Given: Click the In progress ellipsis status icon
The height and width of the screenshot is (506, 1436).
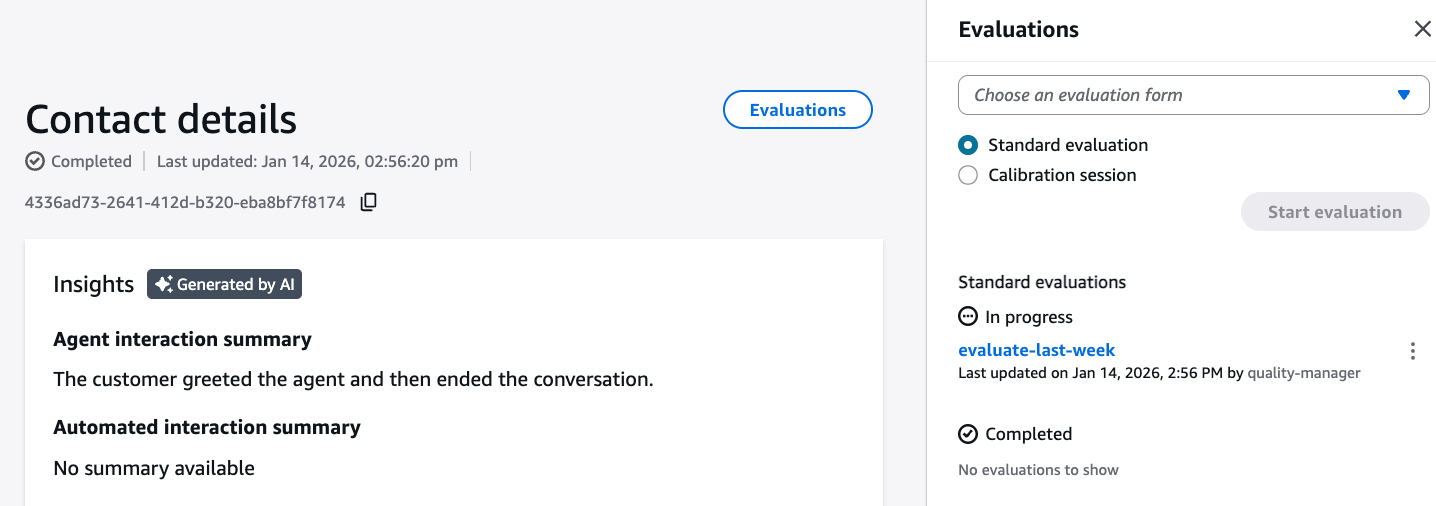Looking at the screenshot, I should [x=967, y=317].
